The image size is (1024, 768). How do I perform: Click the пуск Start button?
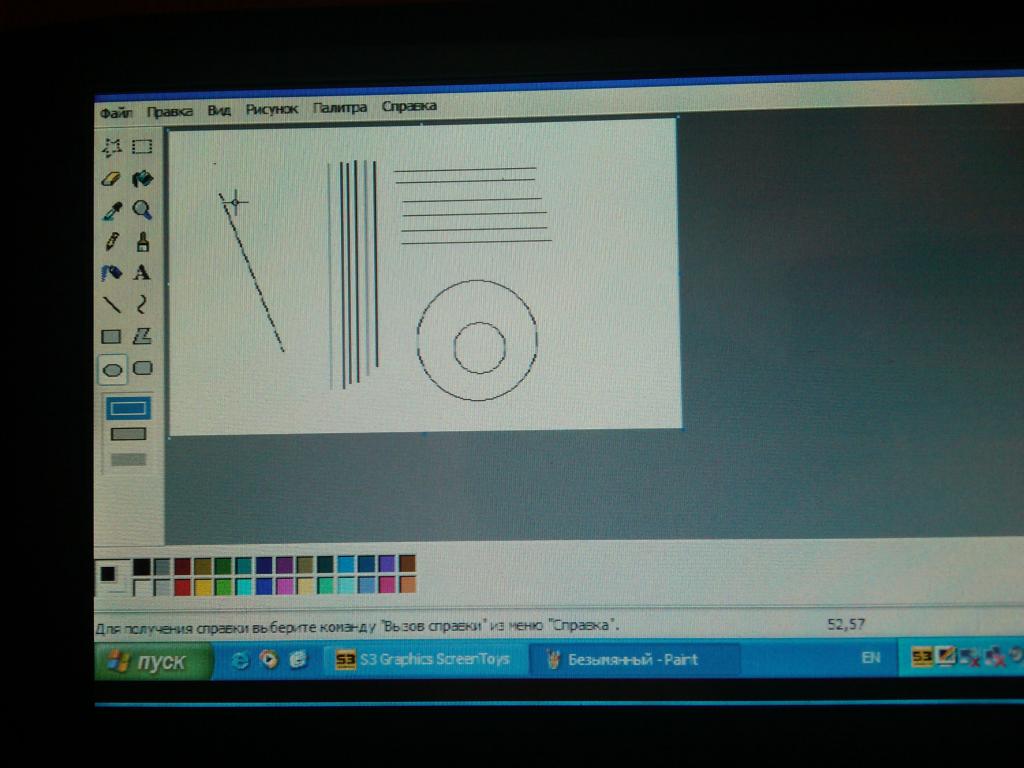(154, 663)
